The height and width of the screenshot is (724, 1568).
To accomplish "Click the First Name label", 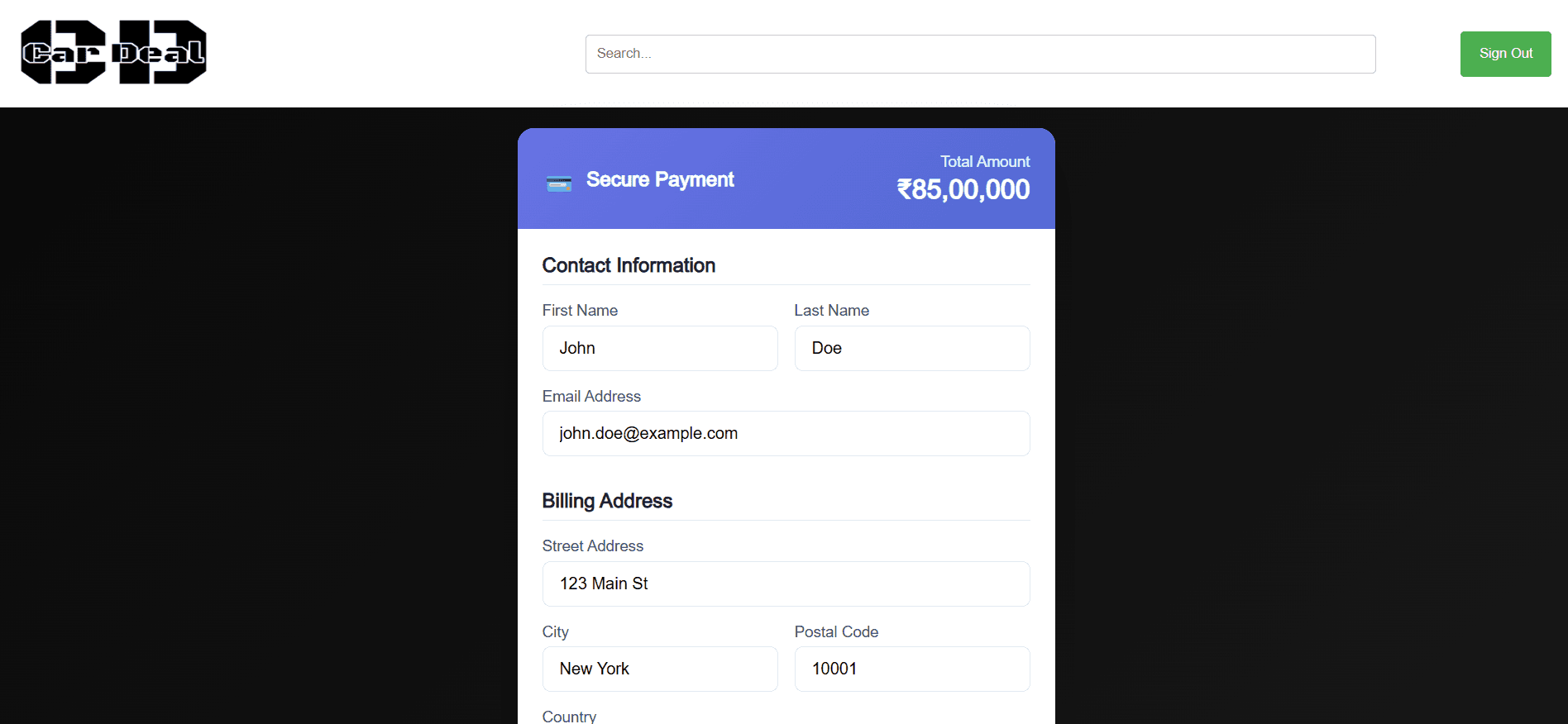I will coord(580,310).
